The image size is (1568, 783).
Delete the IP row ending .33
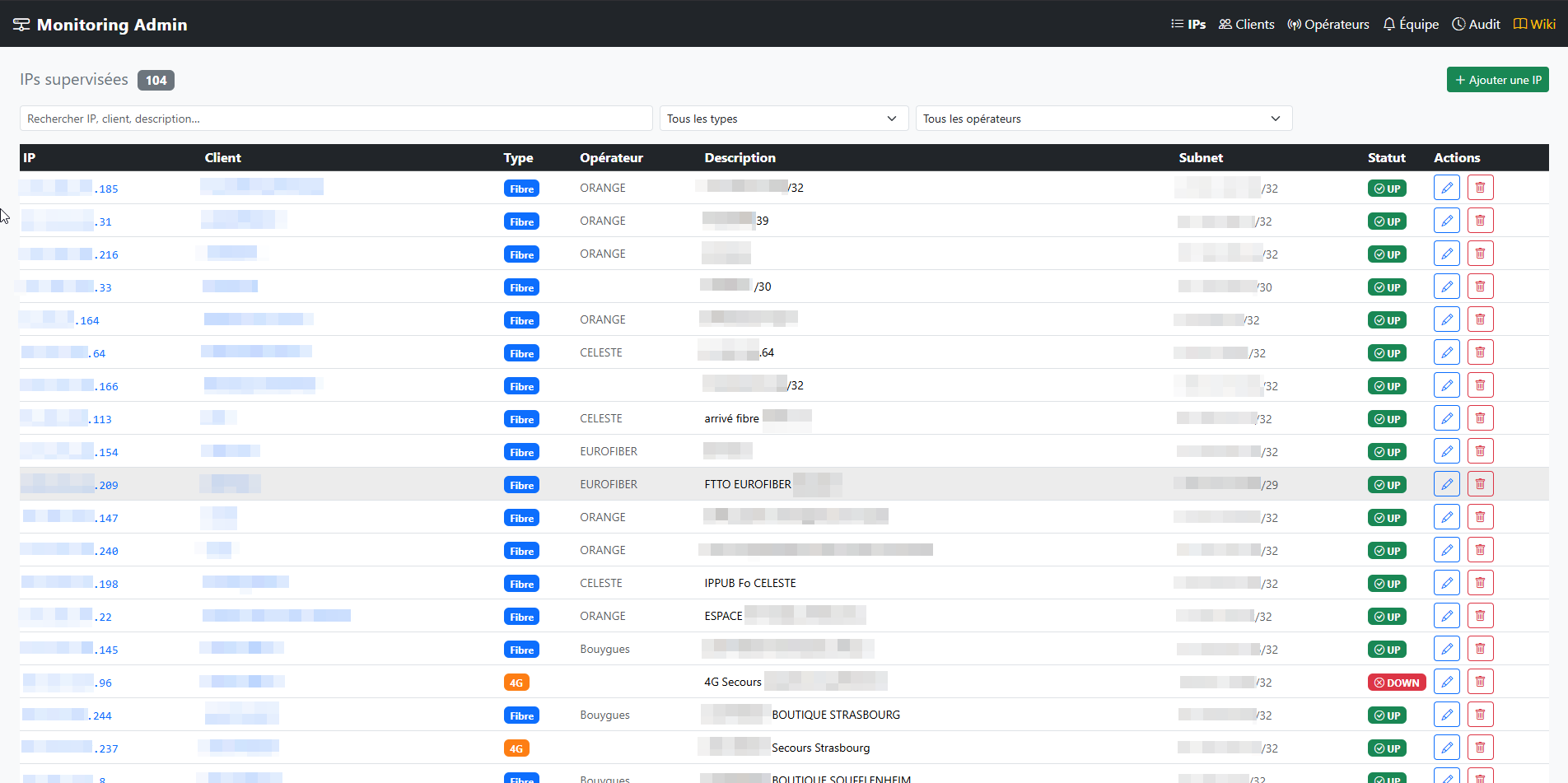1480,287
